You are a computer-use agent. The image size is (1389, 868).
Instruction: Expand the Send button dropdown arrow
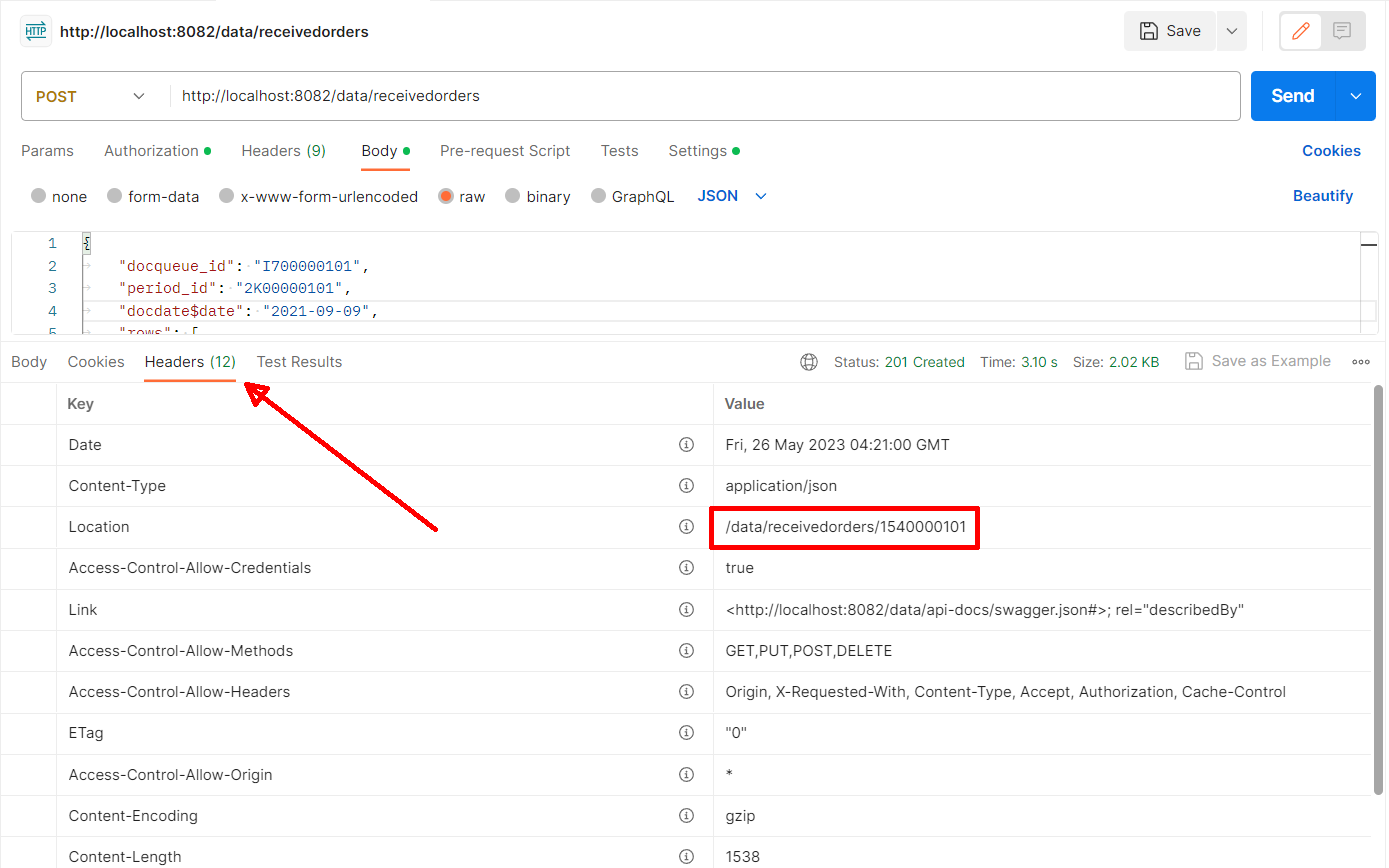pyautogui.click(x=1356, y=96)
